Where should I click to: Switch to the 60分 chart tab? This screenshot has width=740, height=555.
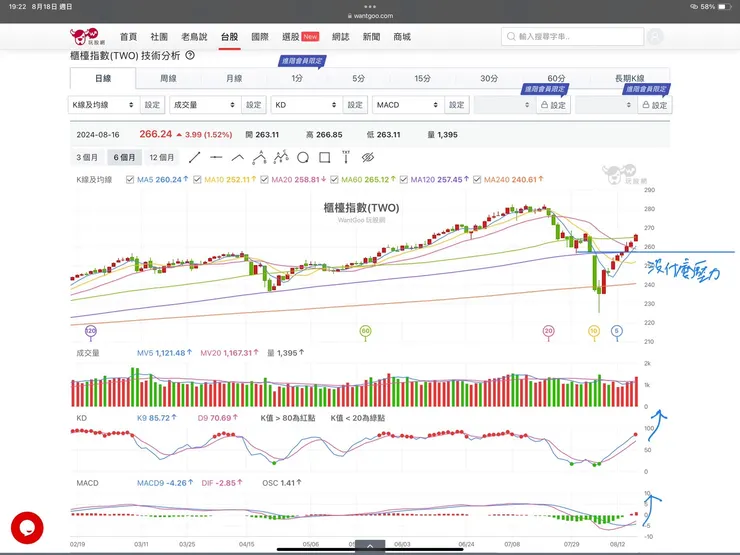[x=556, y=78]
